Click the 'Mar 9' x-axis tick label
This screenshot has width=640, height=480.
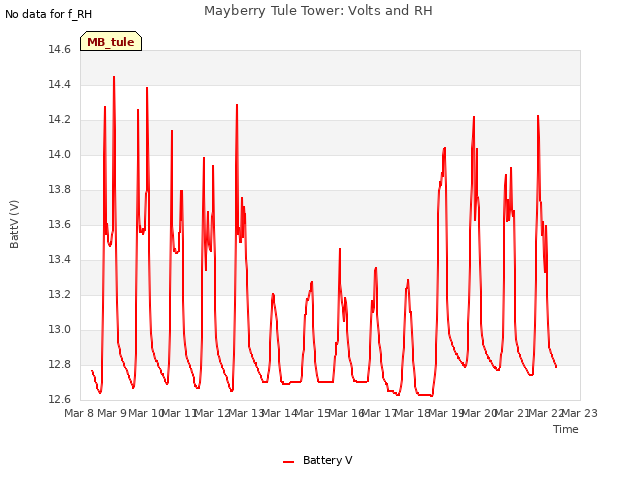(x=112, y=413)
